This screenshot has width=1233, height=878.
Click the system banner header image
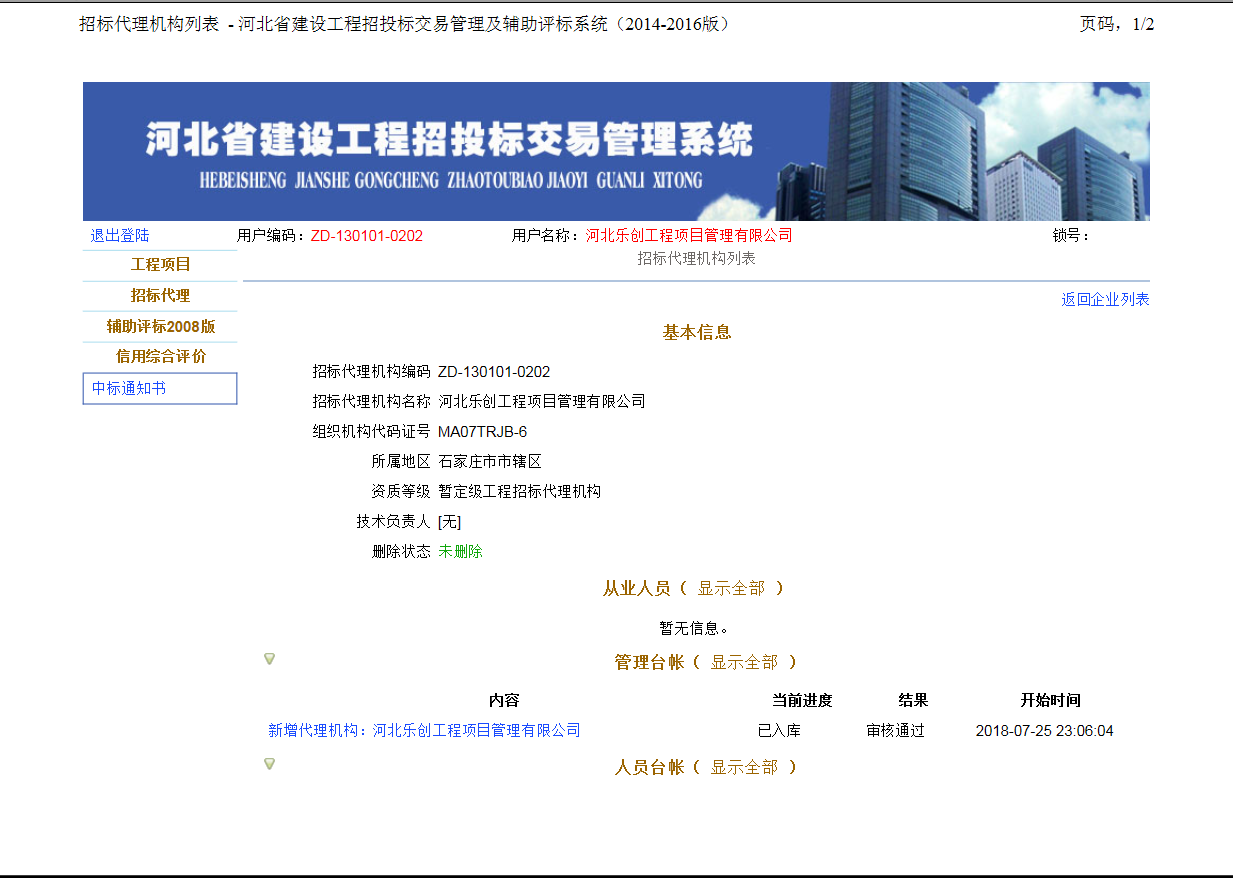coord(616,151)
